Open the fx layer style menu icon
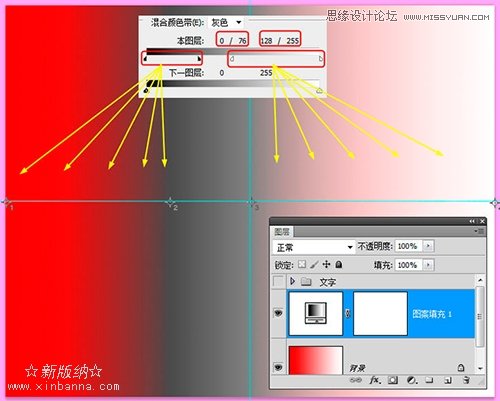Image resolution: width=500 pixels, height=401 pixels. 375,380
